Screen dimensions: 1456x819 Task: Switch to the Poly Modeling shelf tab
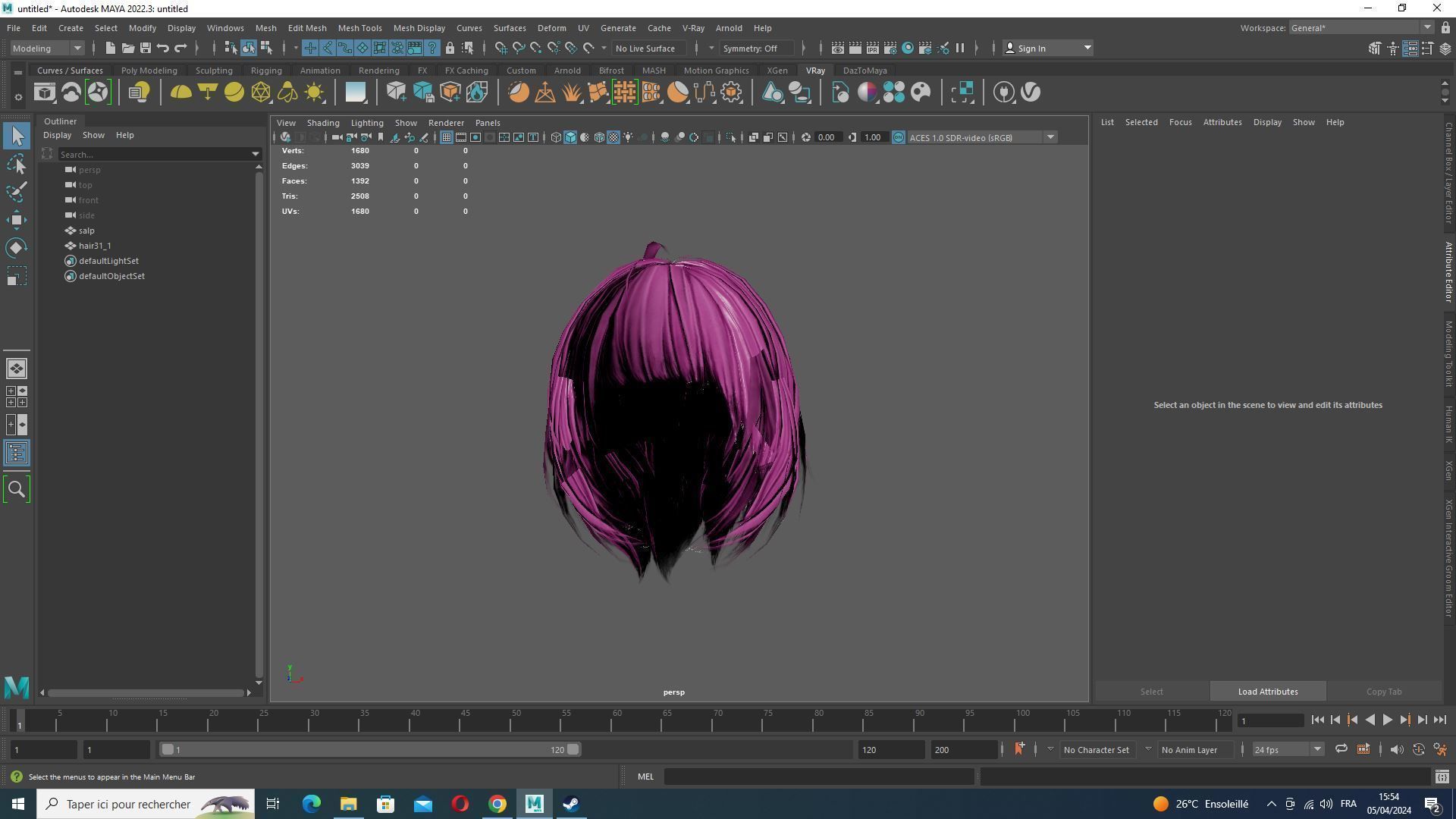(x=149, y=71)
